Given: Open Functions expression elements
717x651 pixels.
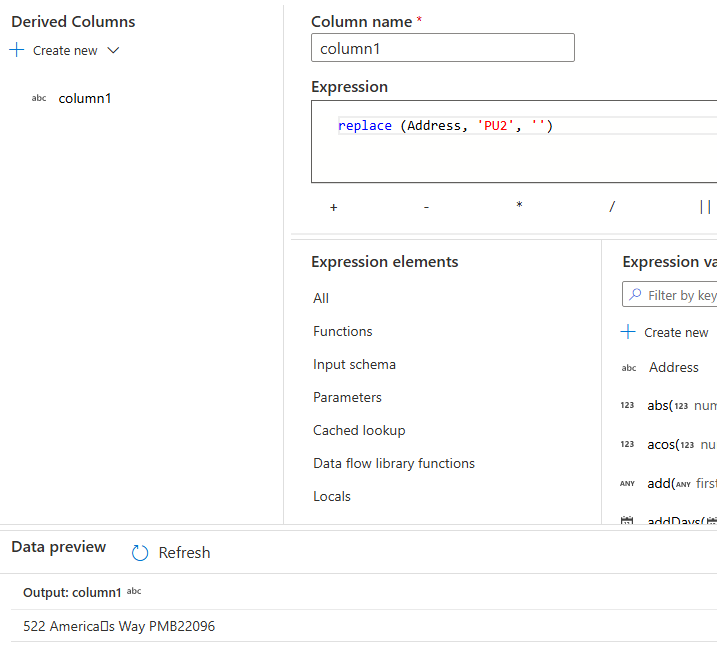Looking at the screenshot, I should (342, 331).
